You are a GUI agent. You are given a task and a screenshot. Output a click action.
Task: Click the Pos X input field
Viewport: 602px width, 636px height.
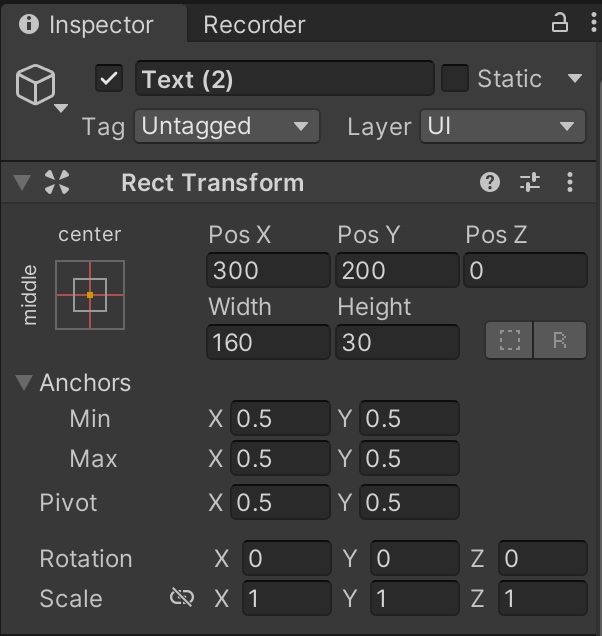pos(268,270)
